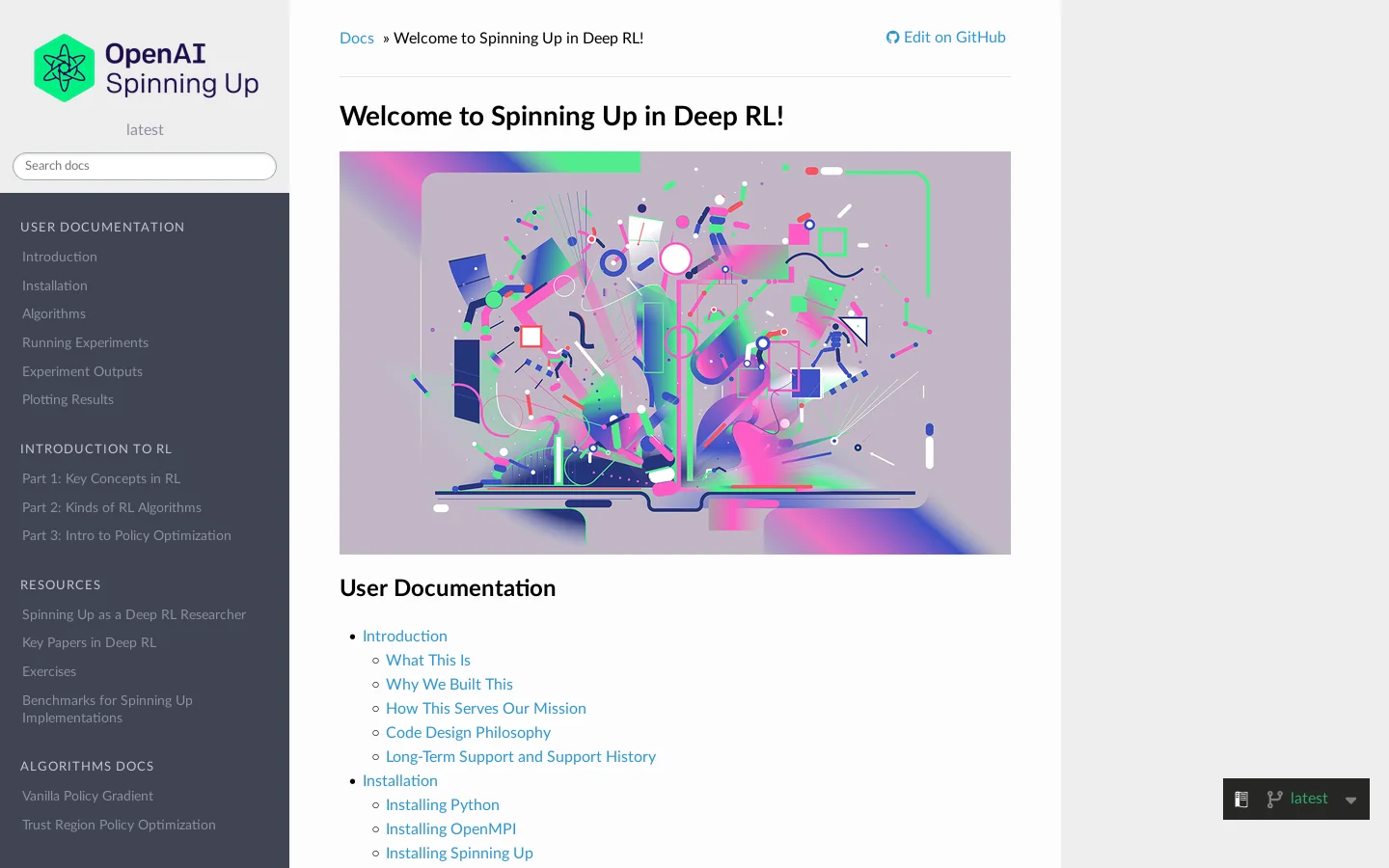The image size is (1389, 868).
Task: Follow the Installing Python link
Action: [x=443, y=805]
